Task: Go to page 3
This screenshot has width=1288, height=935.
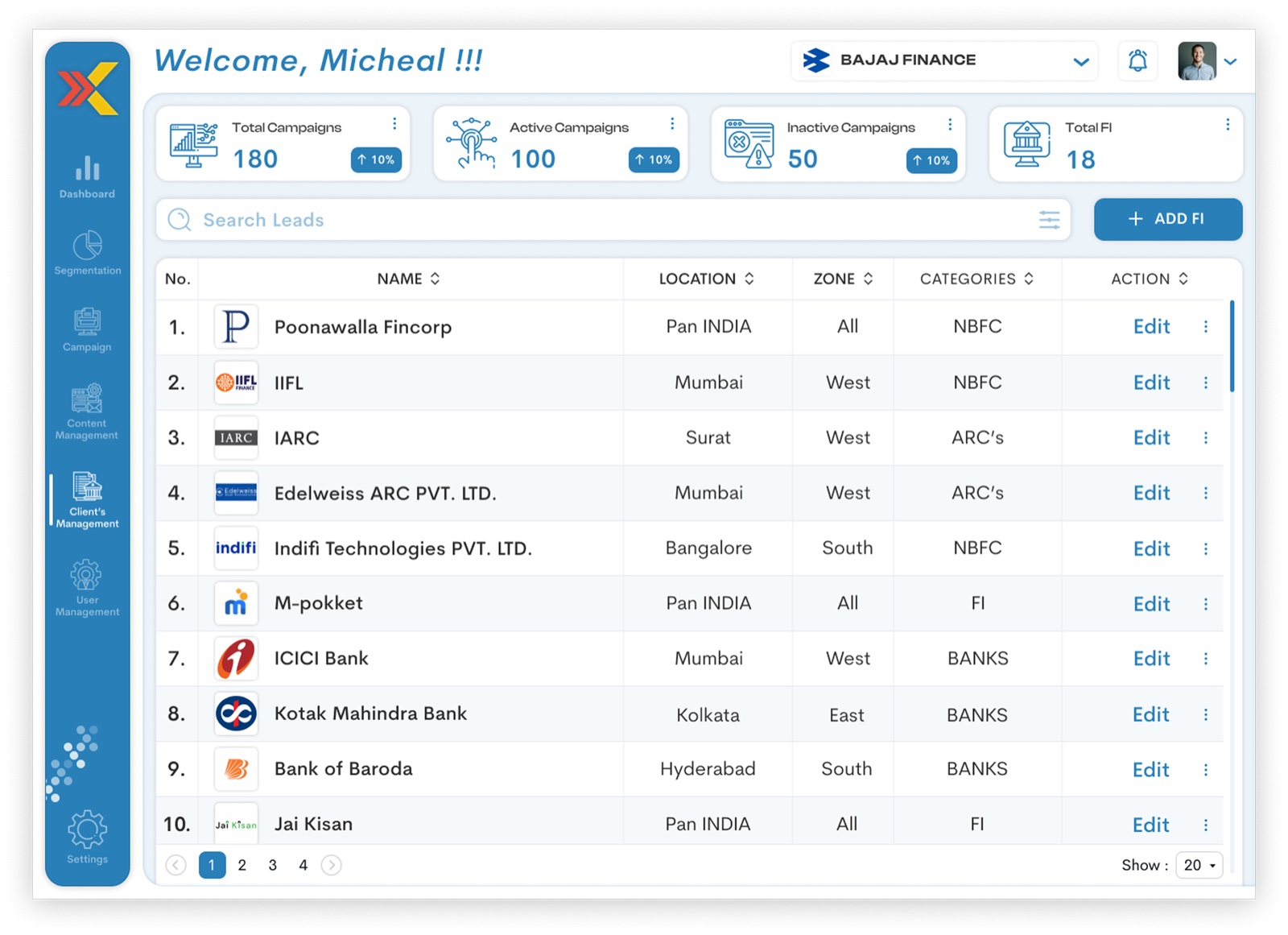Action: pyautogui.click(x=273, y=865)
